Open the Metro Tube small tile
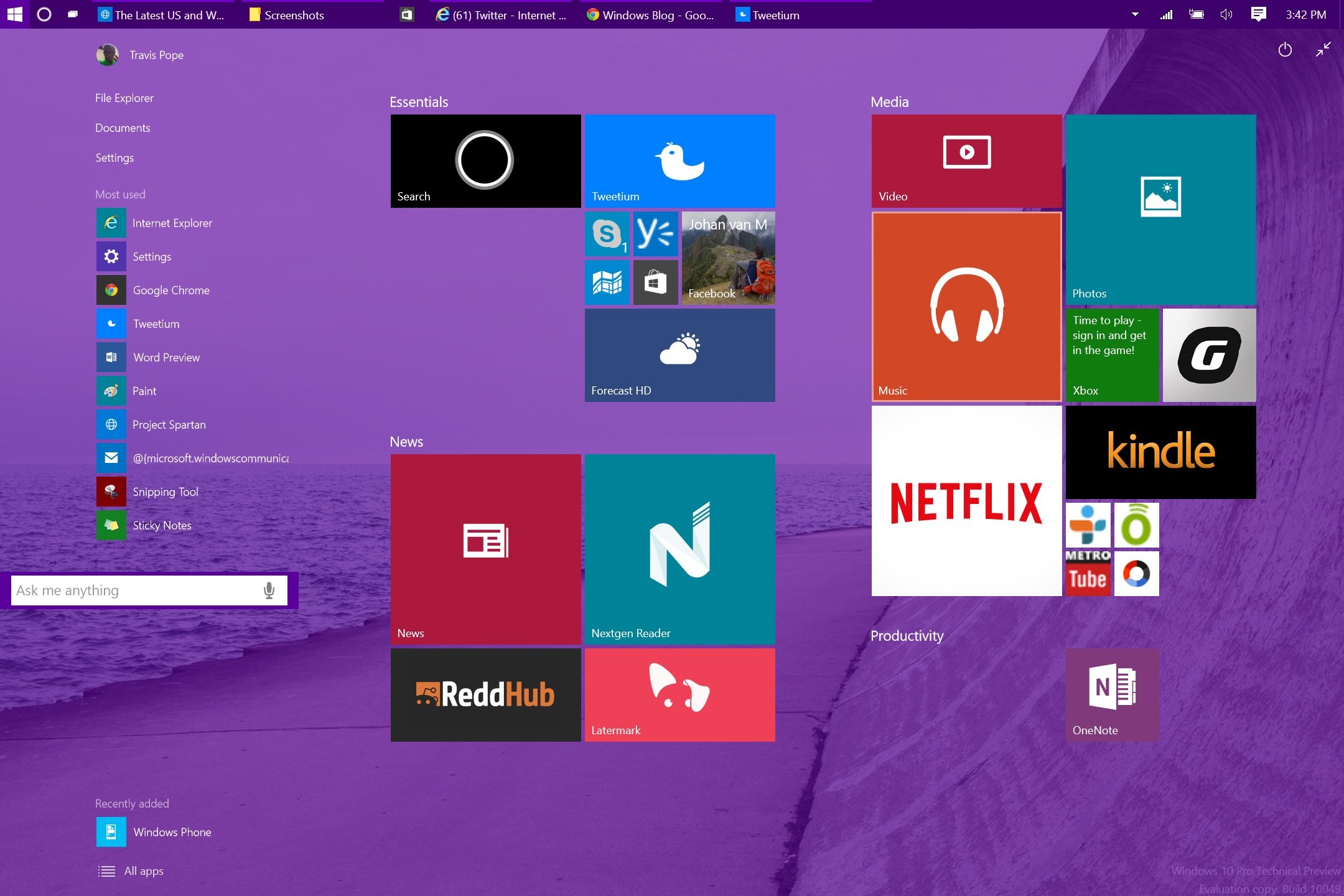Viewport: 1344px width, 896px height. [1088, 574]
